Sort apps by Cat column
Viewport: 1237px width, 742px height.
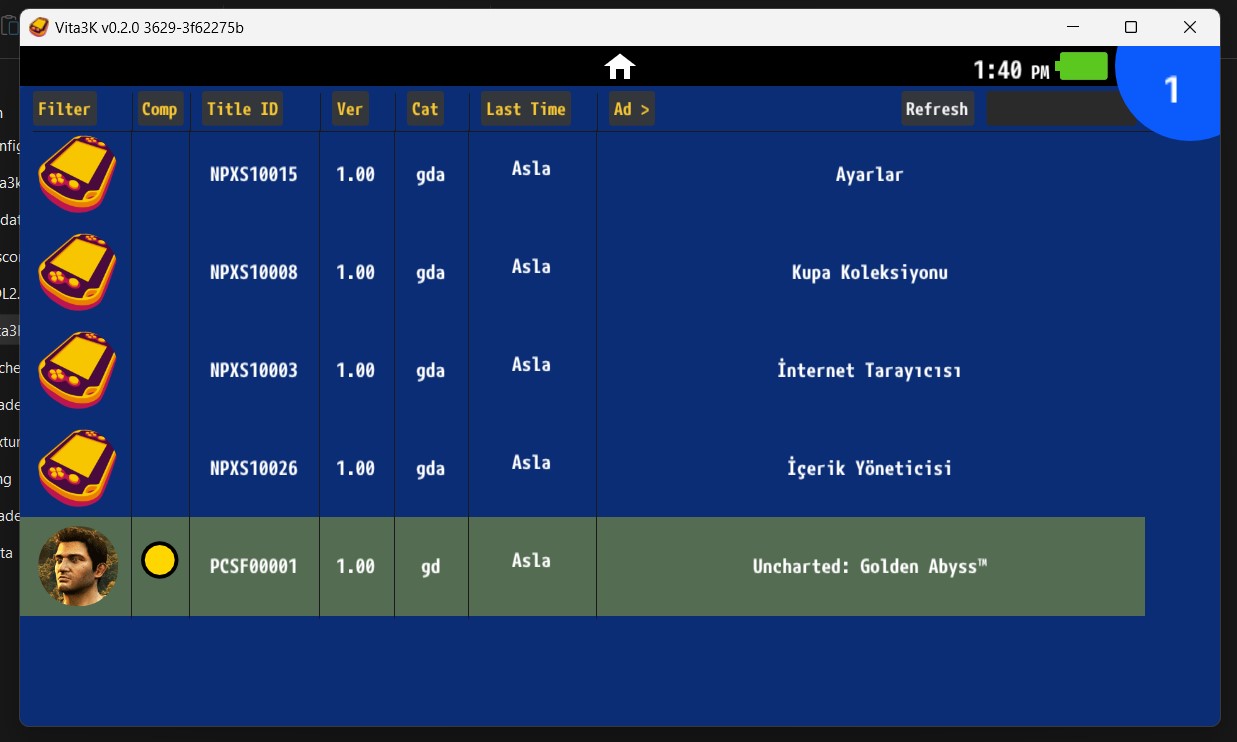(425, 109)
